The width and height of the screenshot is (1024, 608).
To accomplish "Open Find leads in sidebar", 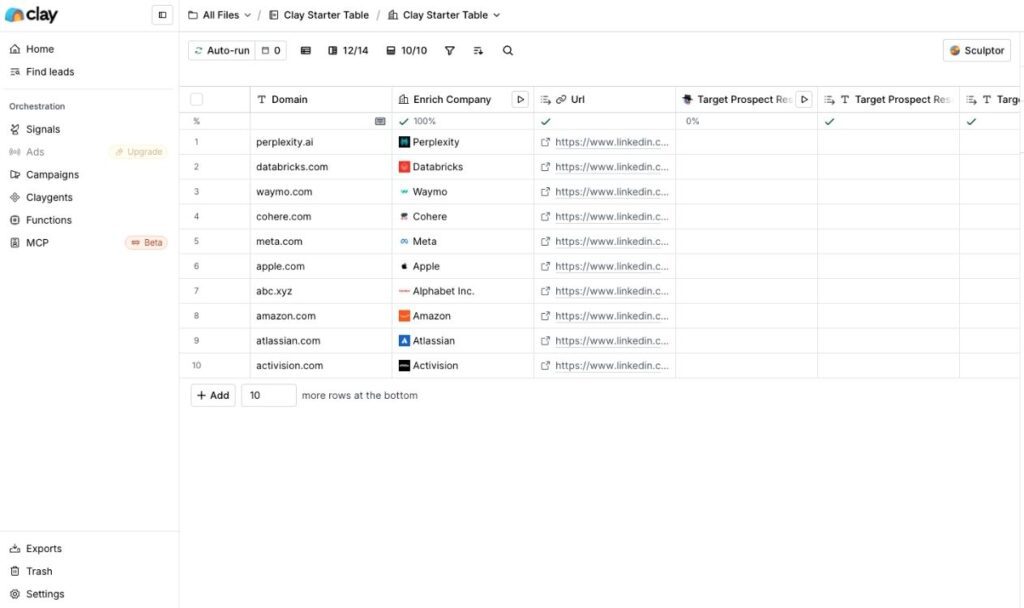I will pyautogui.click(x=50, y=72).
